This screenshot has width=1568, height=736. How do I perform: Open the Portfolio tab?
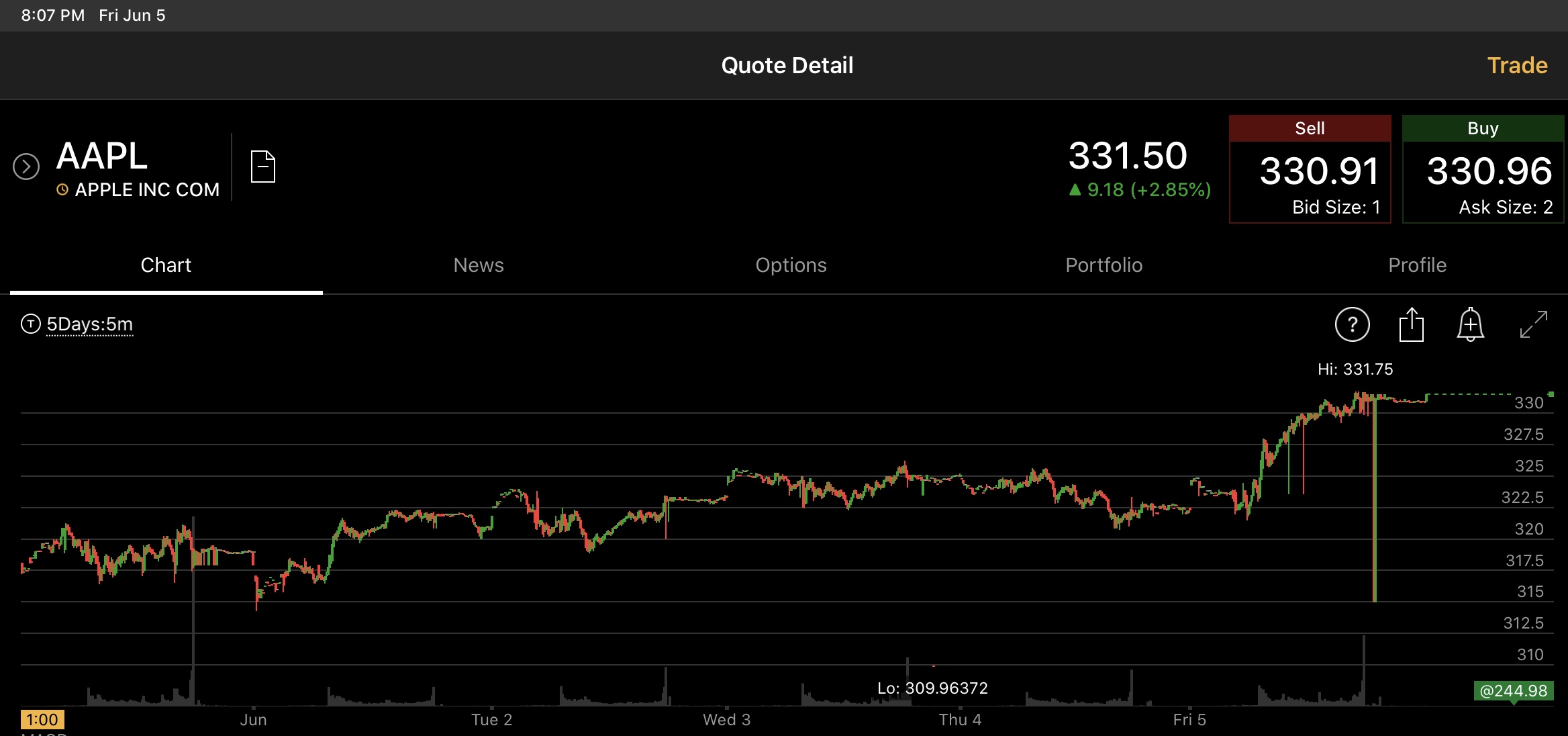(x=1104, y=265)
